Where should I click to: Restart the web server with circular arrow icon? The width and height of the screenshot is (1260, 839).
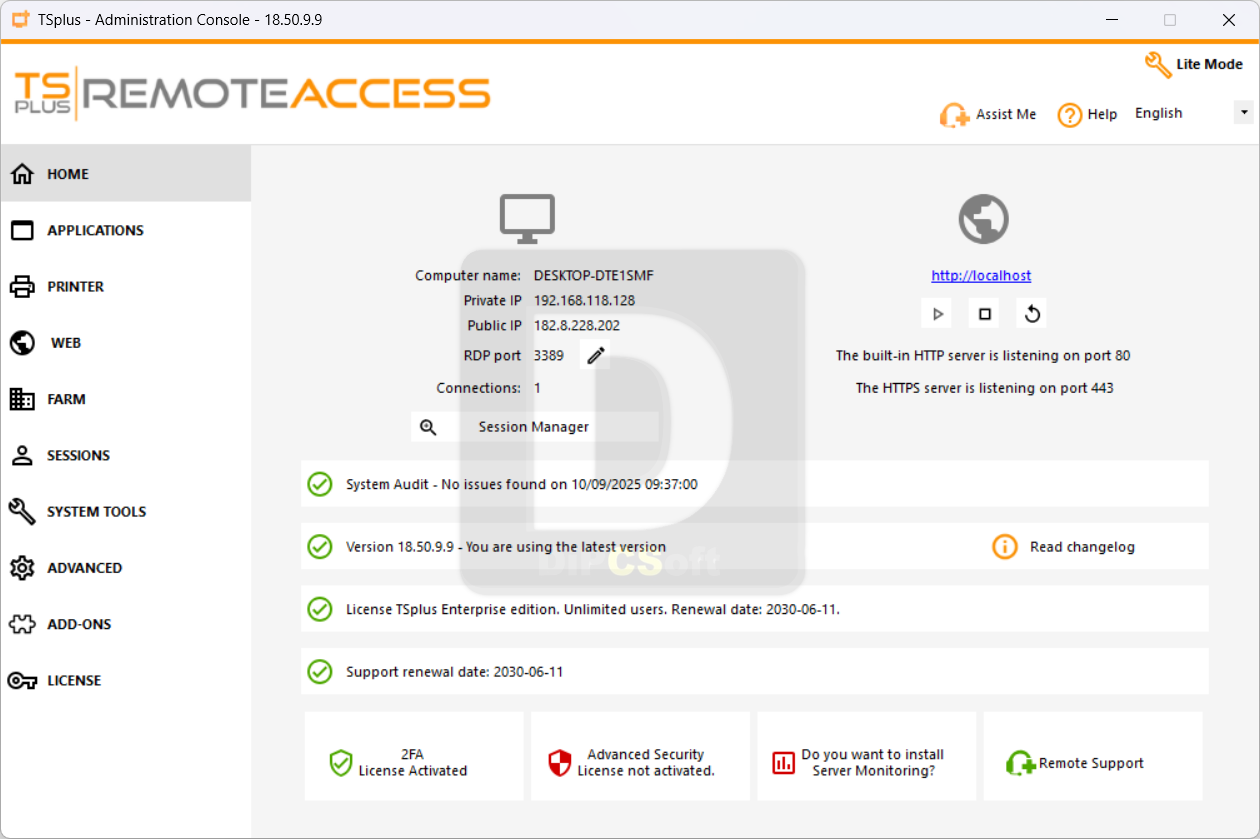pos(1033,314)
